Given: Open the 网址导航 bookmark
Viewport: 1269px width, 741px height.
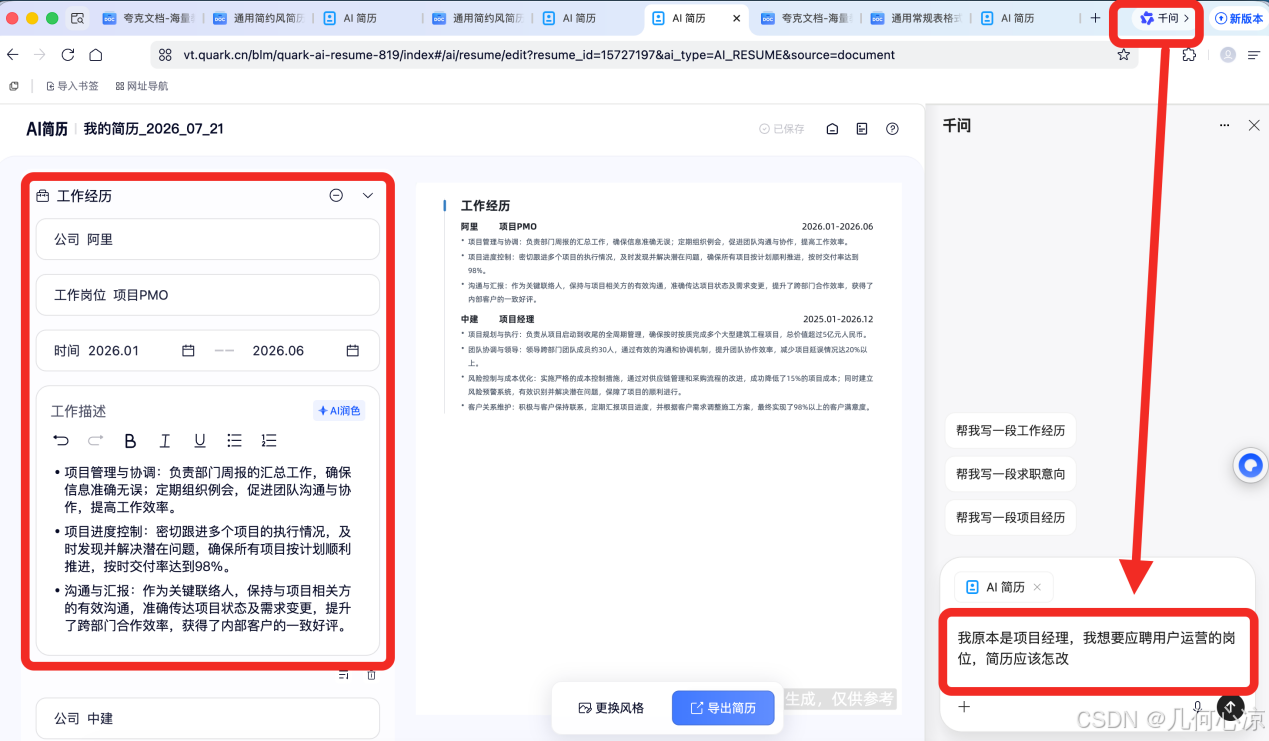Looking at the screenshot, I should [141, 86].
